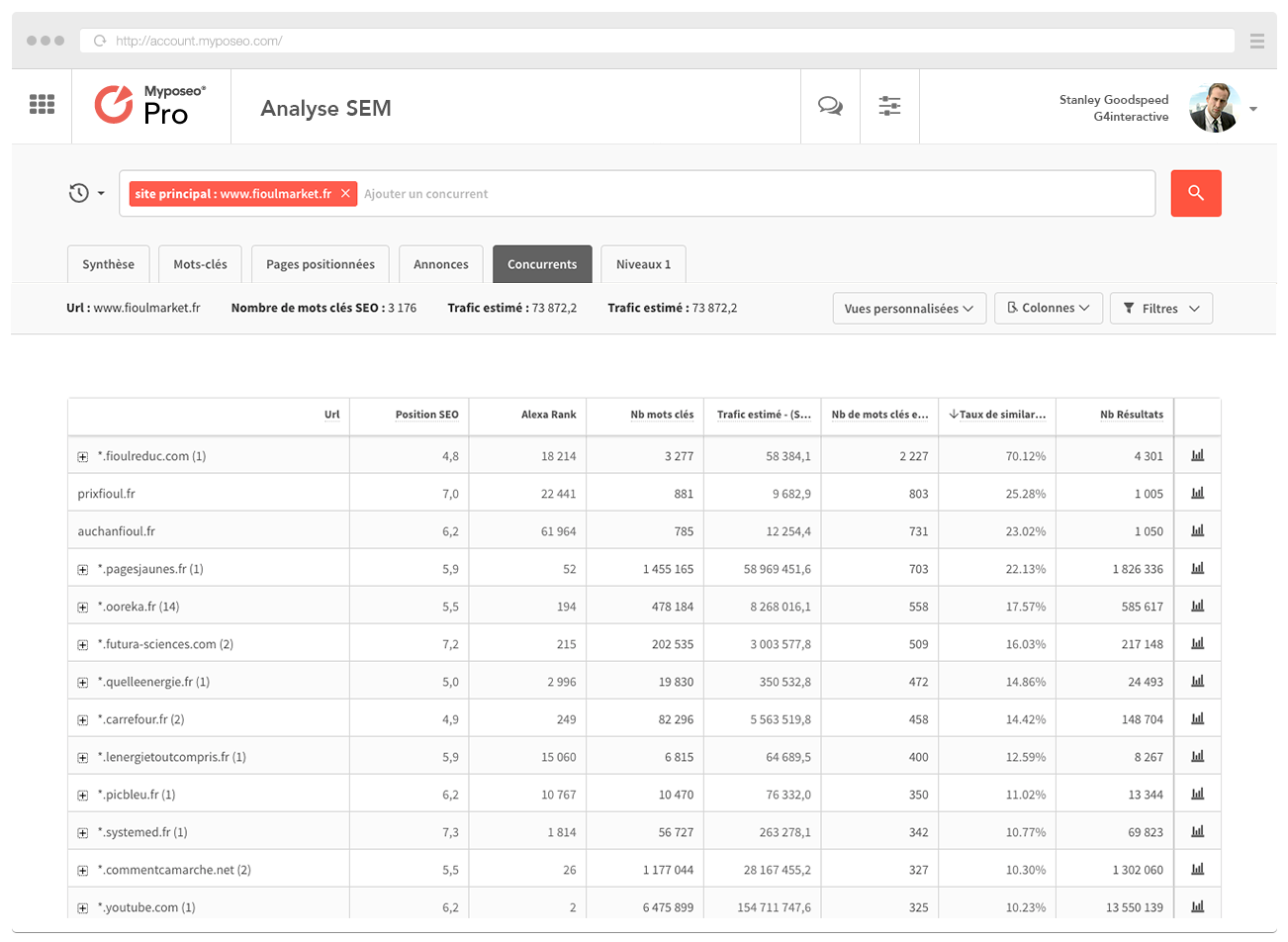The image size is (1288, 942).
Task: Open chart icon for lenergietoutcompris.fr row
Action: tap(1198, 756)
